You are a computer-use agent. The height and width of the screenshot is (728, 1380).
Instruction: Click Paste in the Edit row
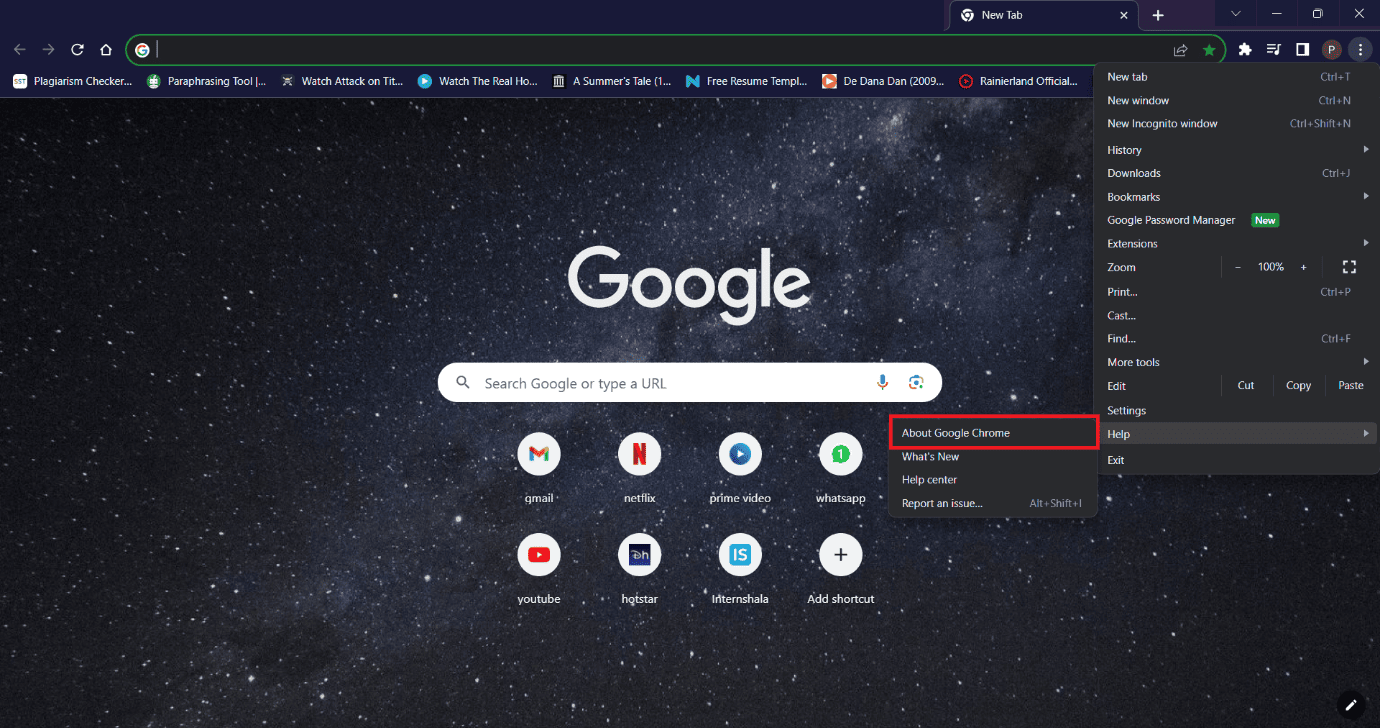[1351, 386]
